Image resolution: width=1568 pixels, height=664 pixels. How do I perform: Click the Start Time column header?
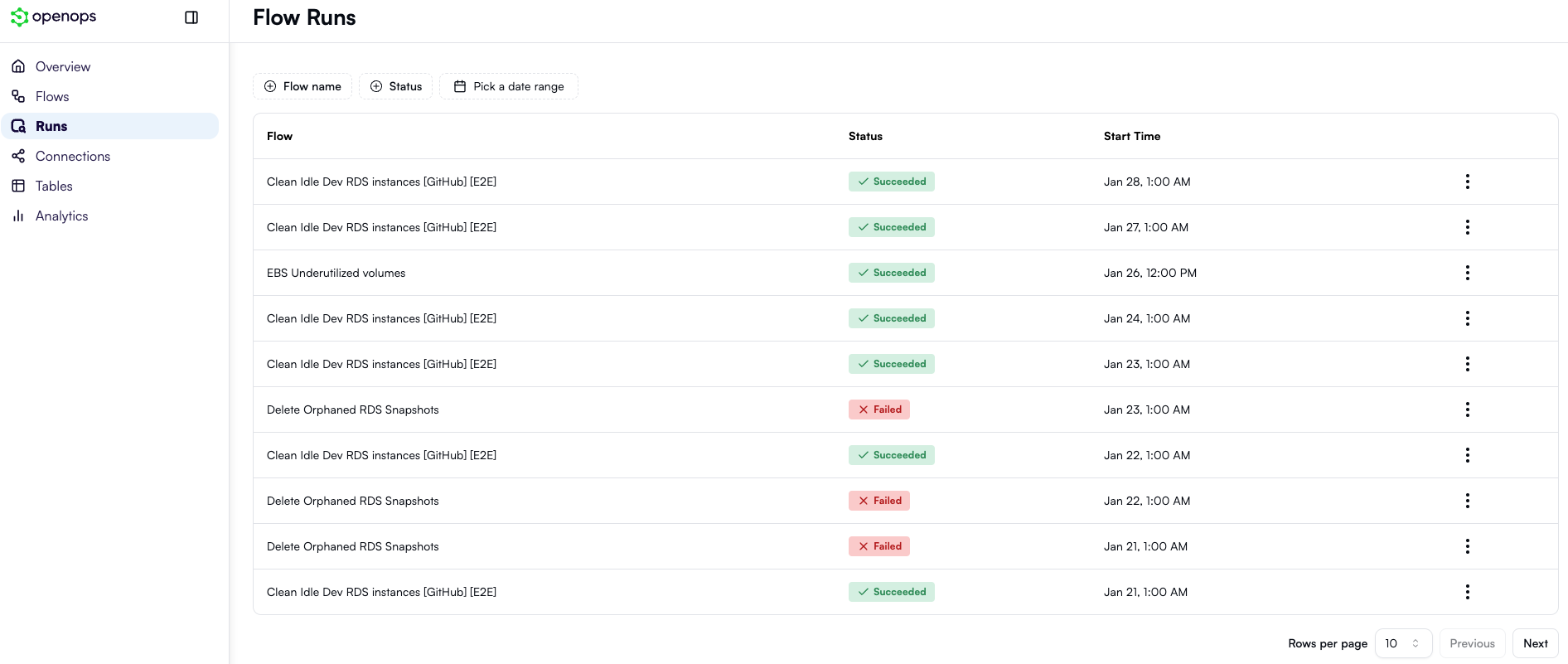(x=1132, y=136)
